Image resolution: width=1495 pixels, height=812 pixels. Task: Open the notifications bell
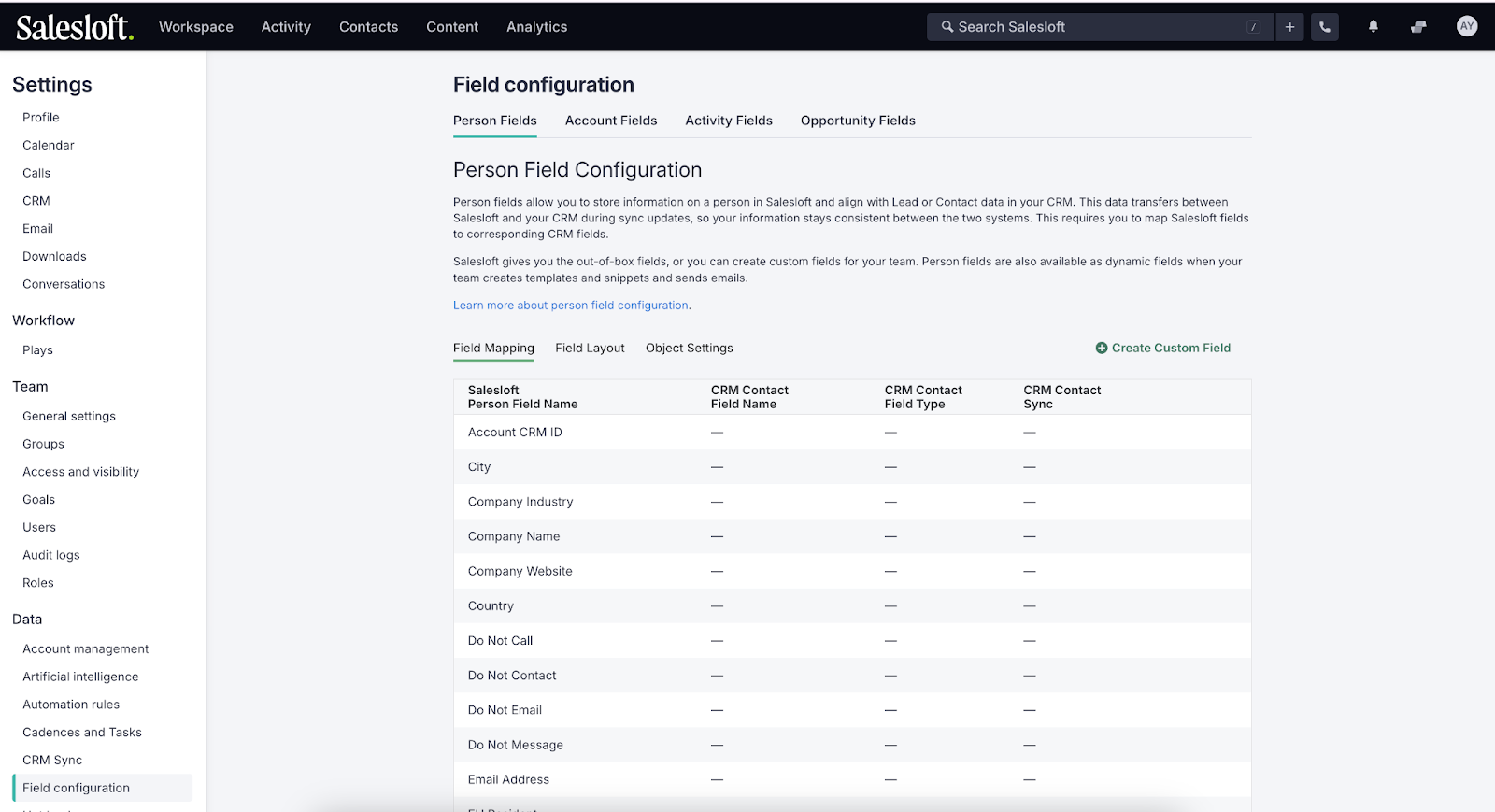point(1374,27)
